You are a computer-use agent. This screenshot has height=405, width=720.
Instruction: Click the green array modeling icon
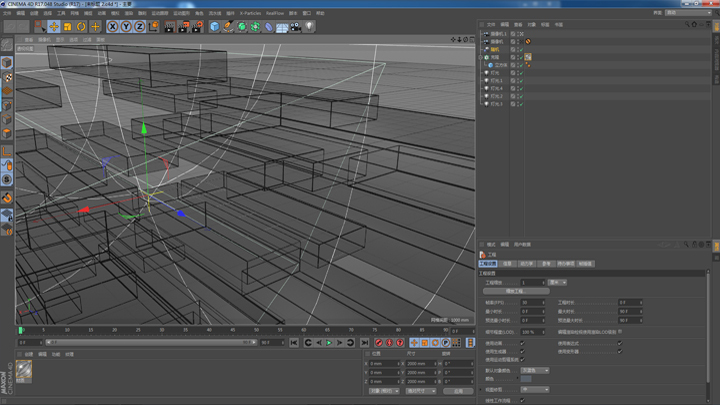[x=255, y=27]
